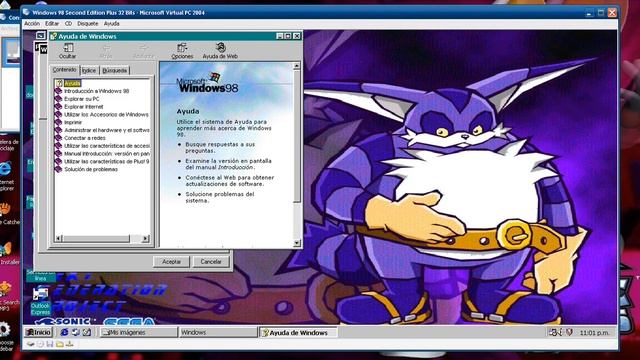Click the Show Desktop quick launch icon

(87, 332)
